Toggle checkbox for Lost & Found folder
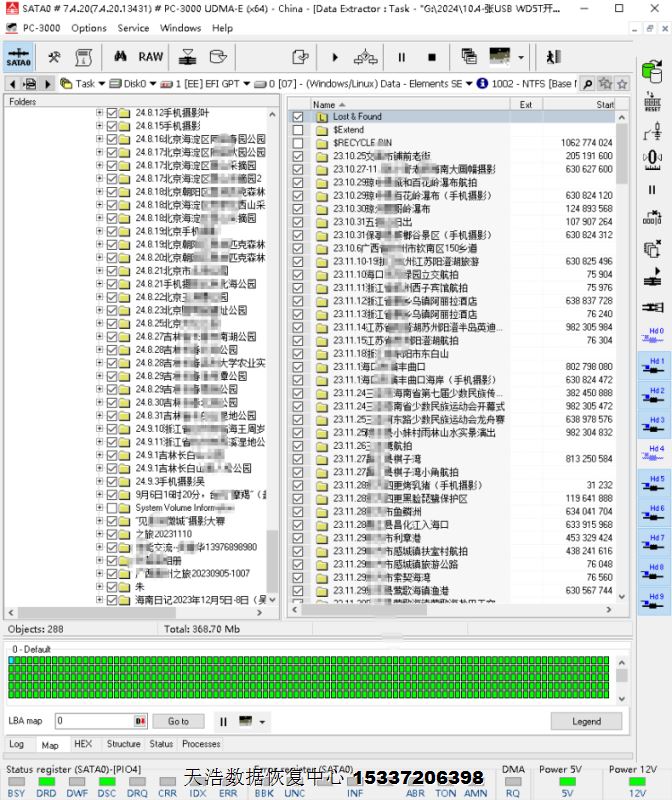 pos(298,117)
